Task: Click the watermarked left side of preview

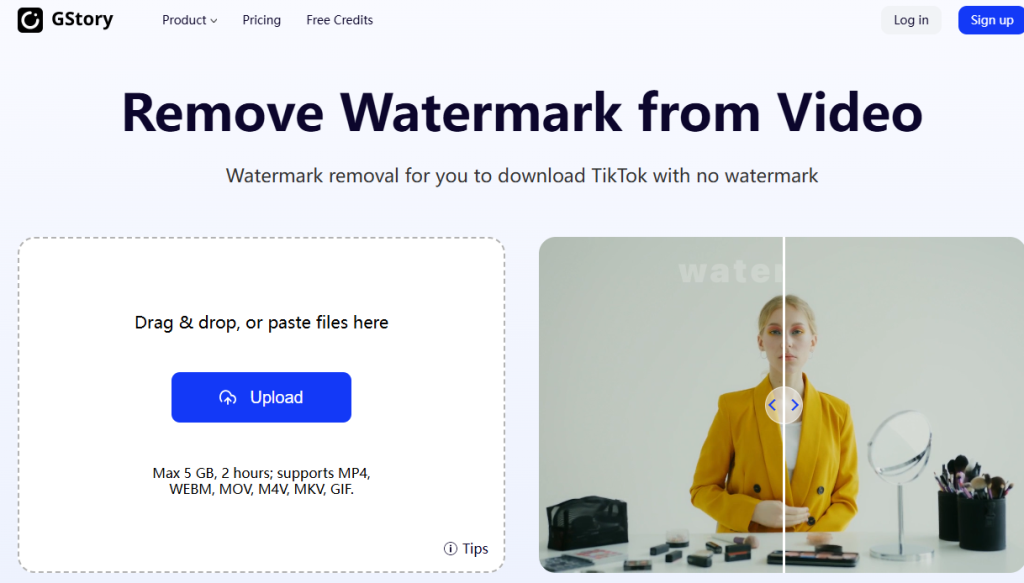Action: pos(661,405)
